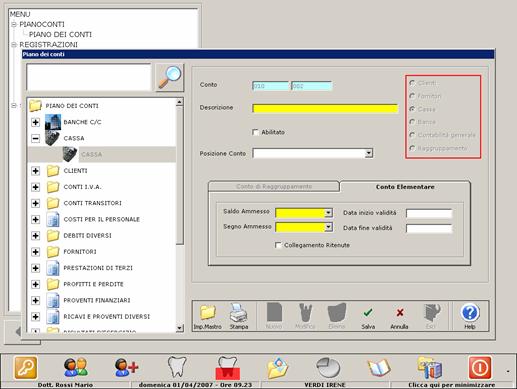The image size is (517, 389).
Task: Toggle Collegamento Ritenute checkbox
Action: click(x=278, y=245)
